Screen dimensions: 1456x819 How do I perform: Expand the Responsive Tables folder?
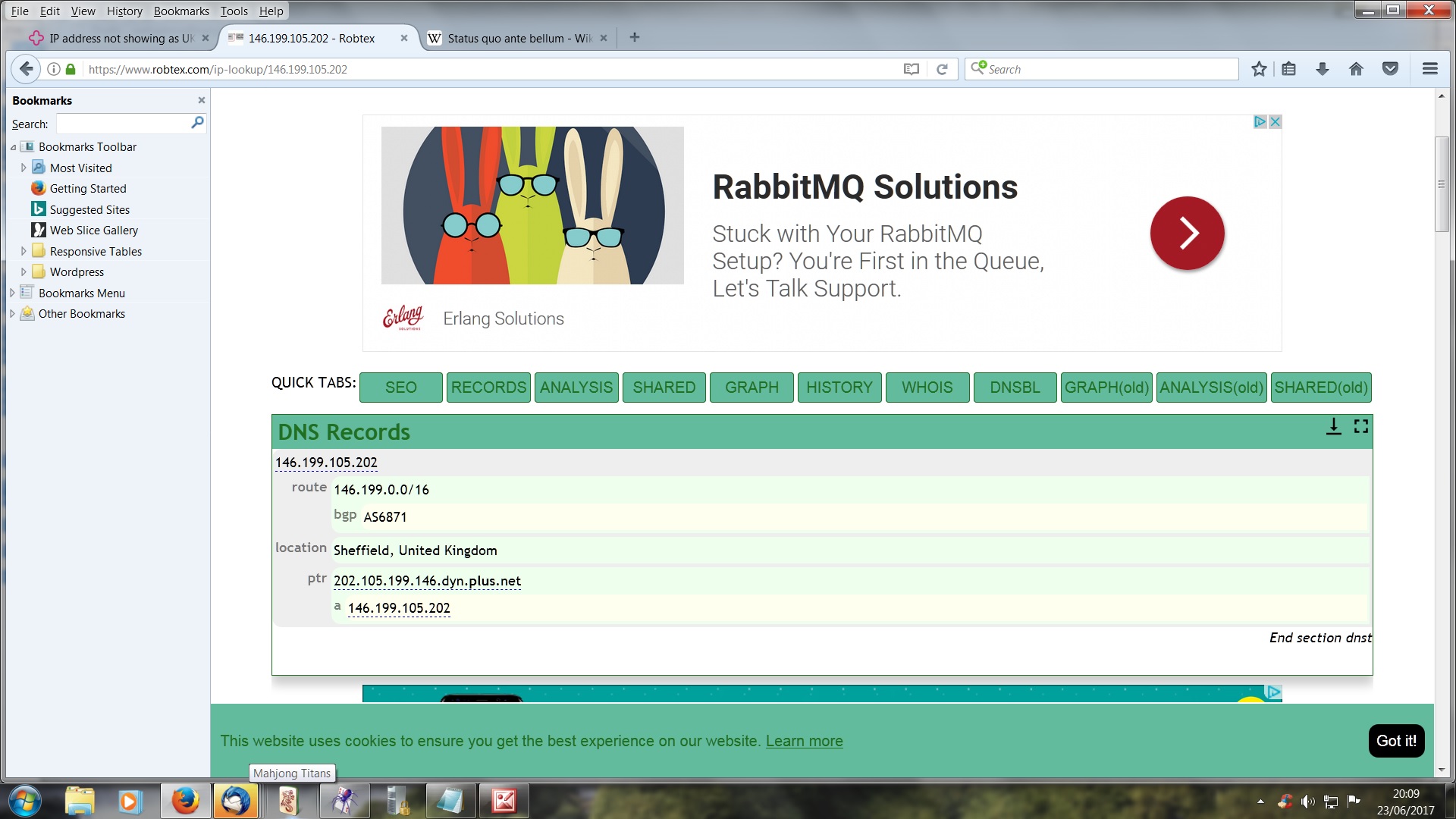(24, 252)
